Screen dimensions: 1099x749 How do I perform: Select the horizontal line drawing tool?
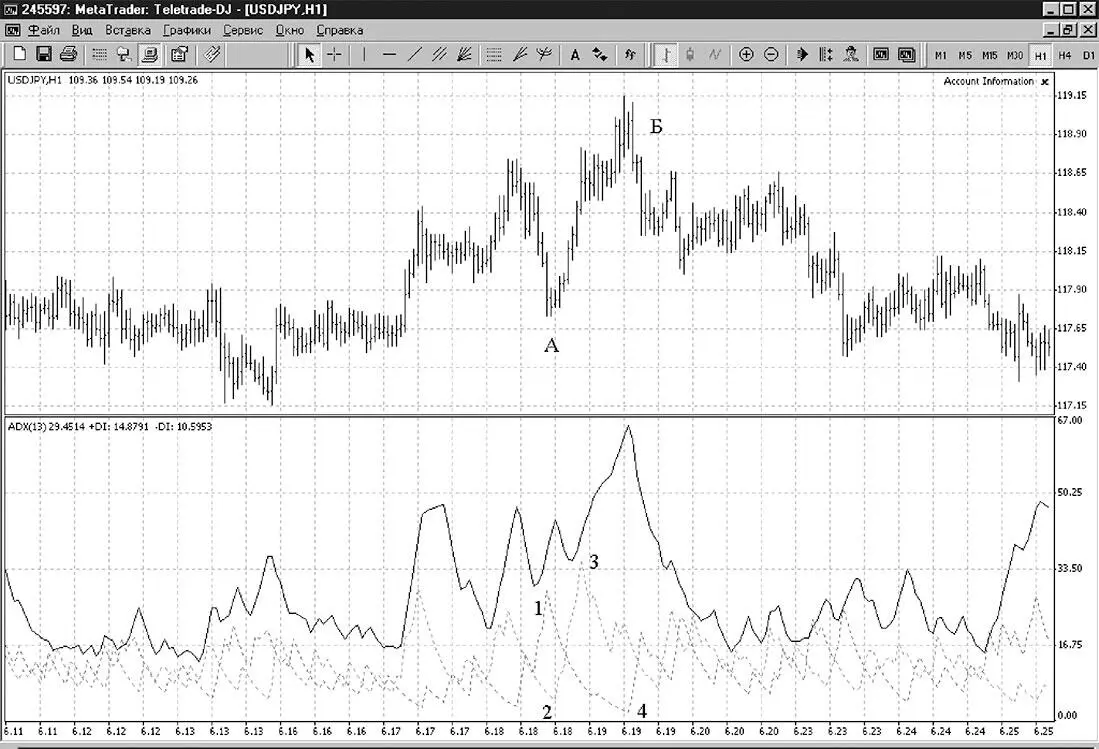coord(390,54)
